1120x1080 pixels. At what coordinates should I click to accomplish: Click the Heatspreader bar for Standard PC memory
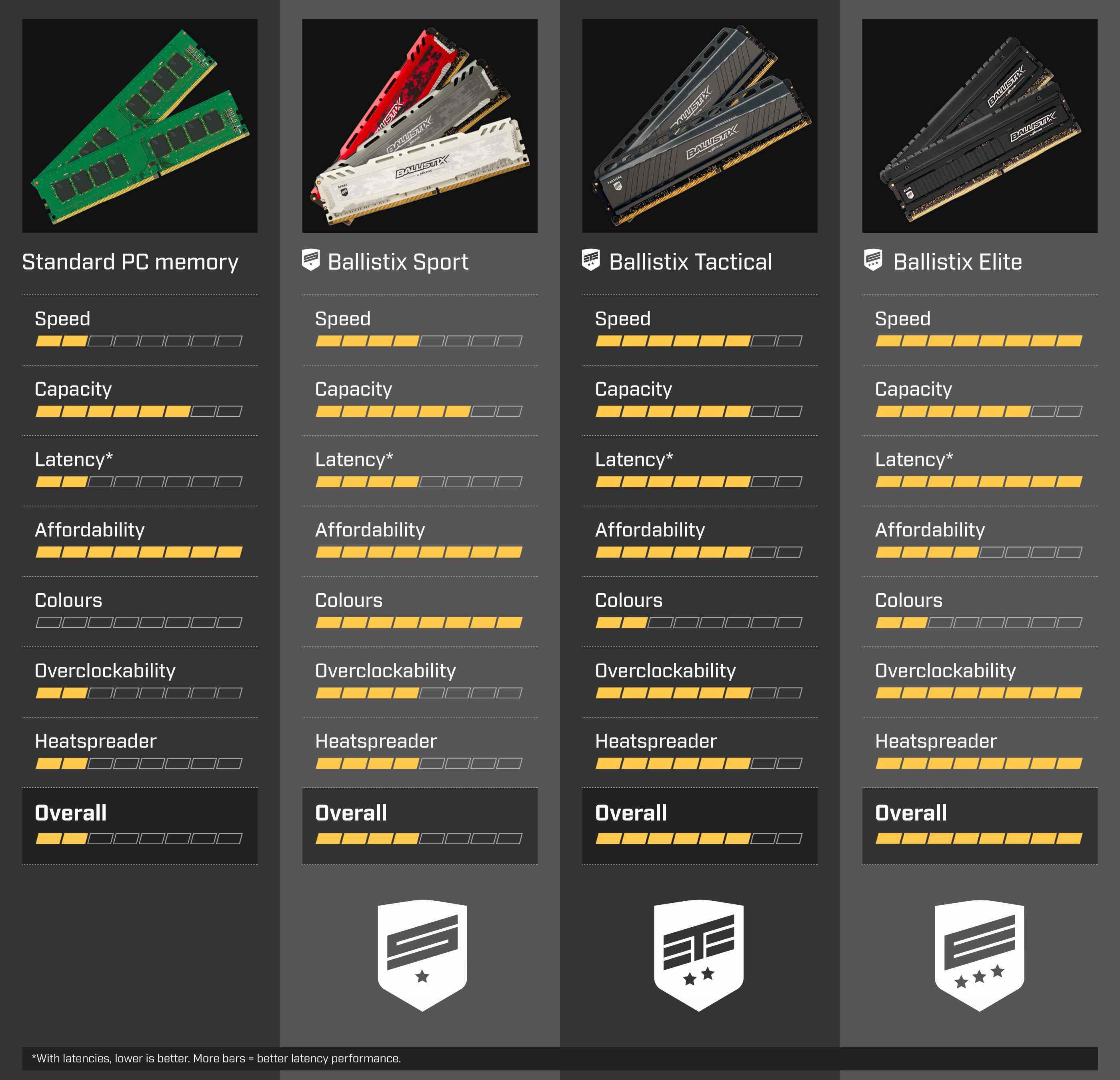pyautogui.click(x=139, y=764)
